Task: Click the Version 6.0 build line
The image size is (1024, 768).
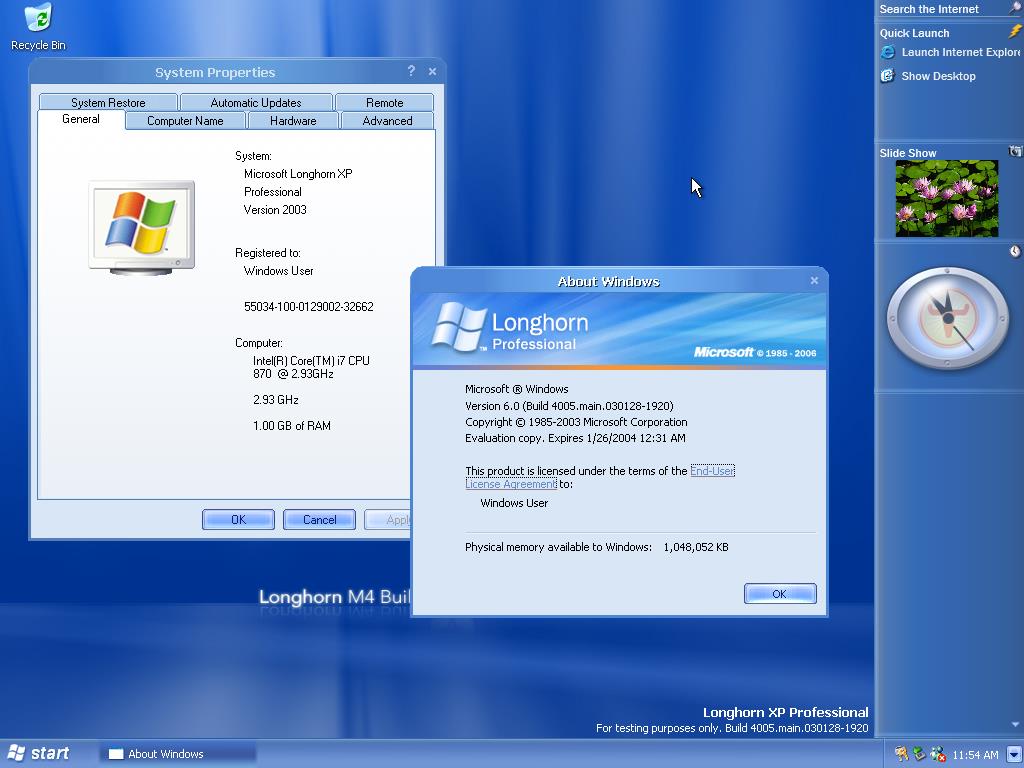Action: coord(569,406)
